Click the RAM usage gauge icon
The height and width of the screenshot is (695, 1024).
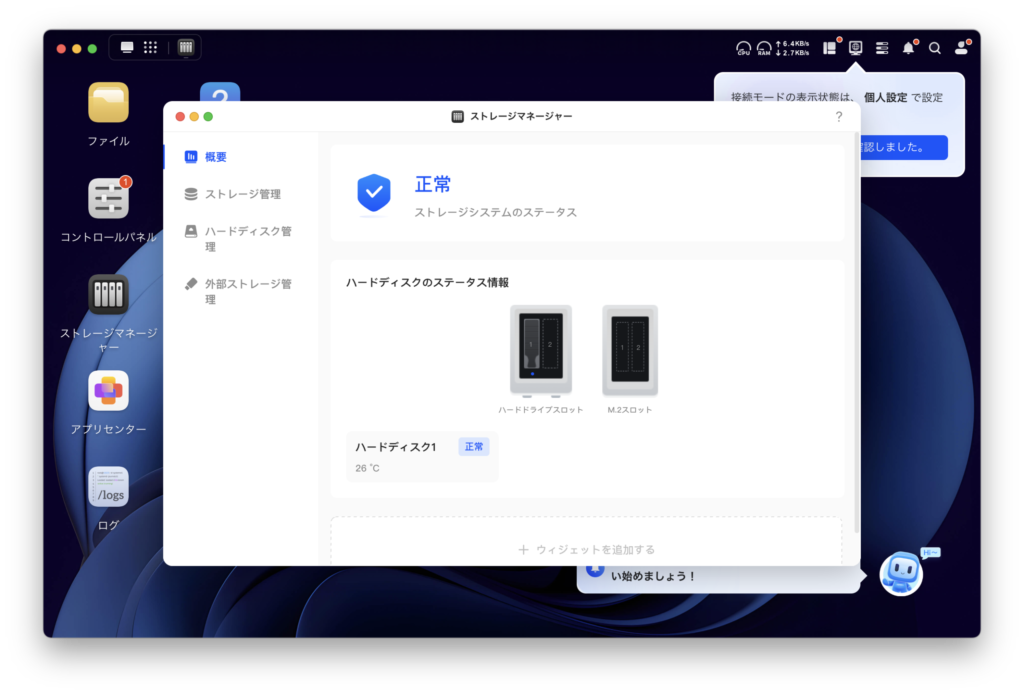[x=764, y=48]
